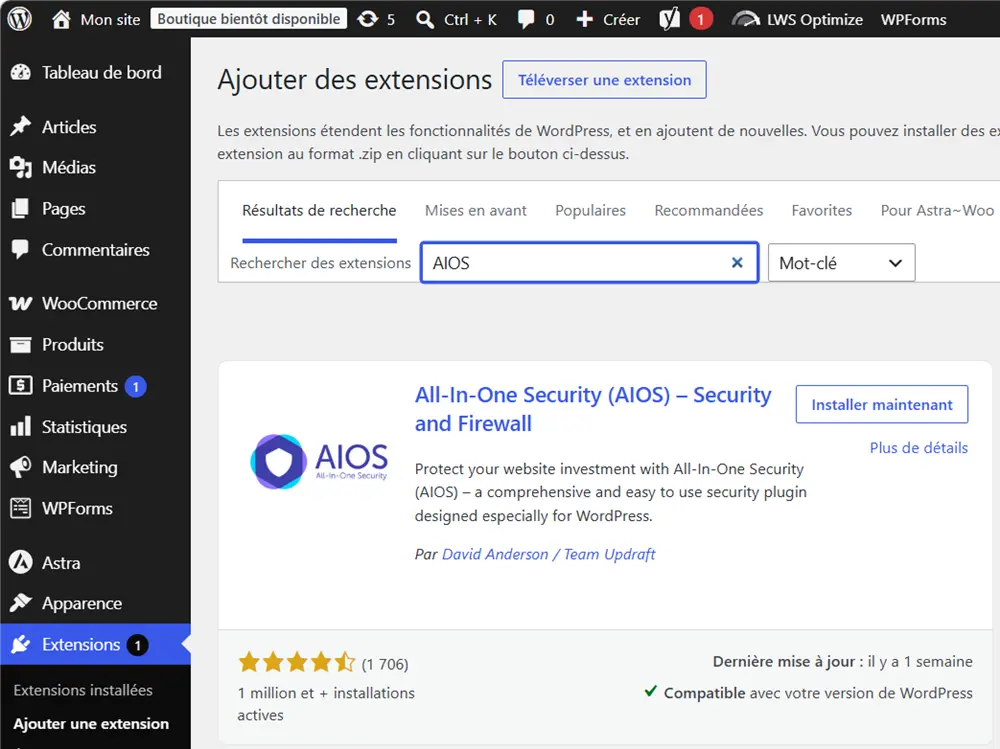Open the updates icon showing 5
This screenshot has width=1000, height=749.
coord(367,19)
